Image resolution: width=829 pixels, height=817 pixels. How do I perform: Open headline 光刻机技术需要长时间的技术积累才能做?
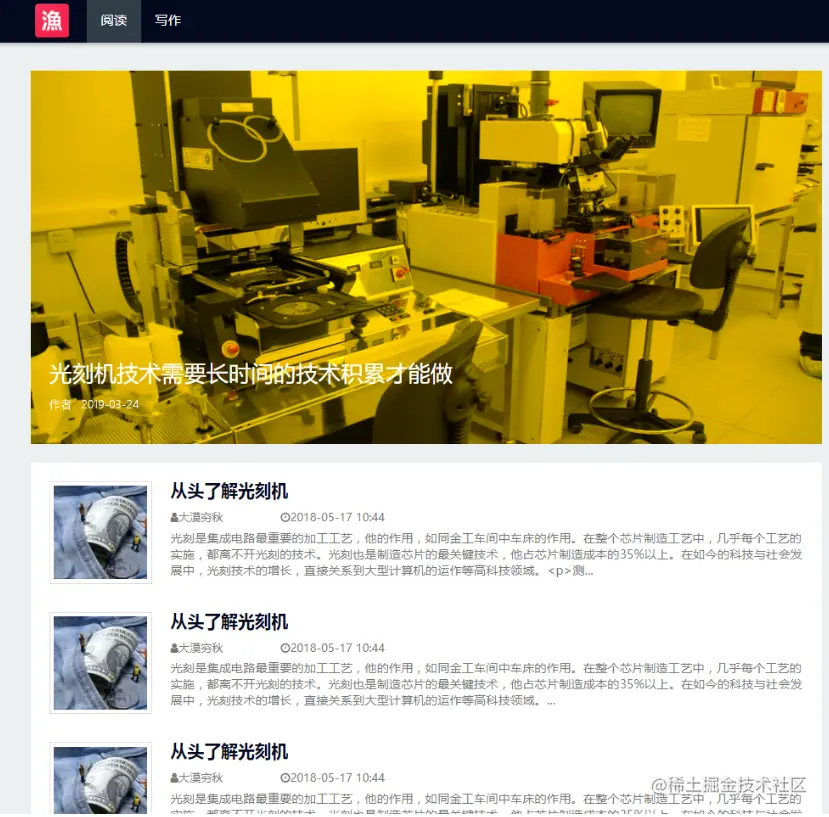251,374
